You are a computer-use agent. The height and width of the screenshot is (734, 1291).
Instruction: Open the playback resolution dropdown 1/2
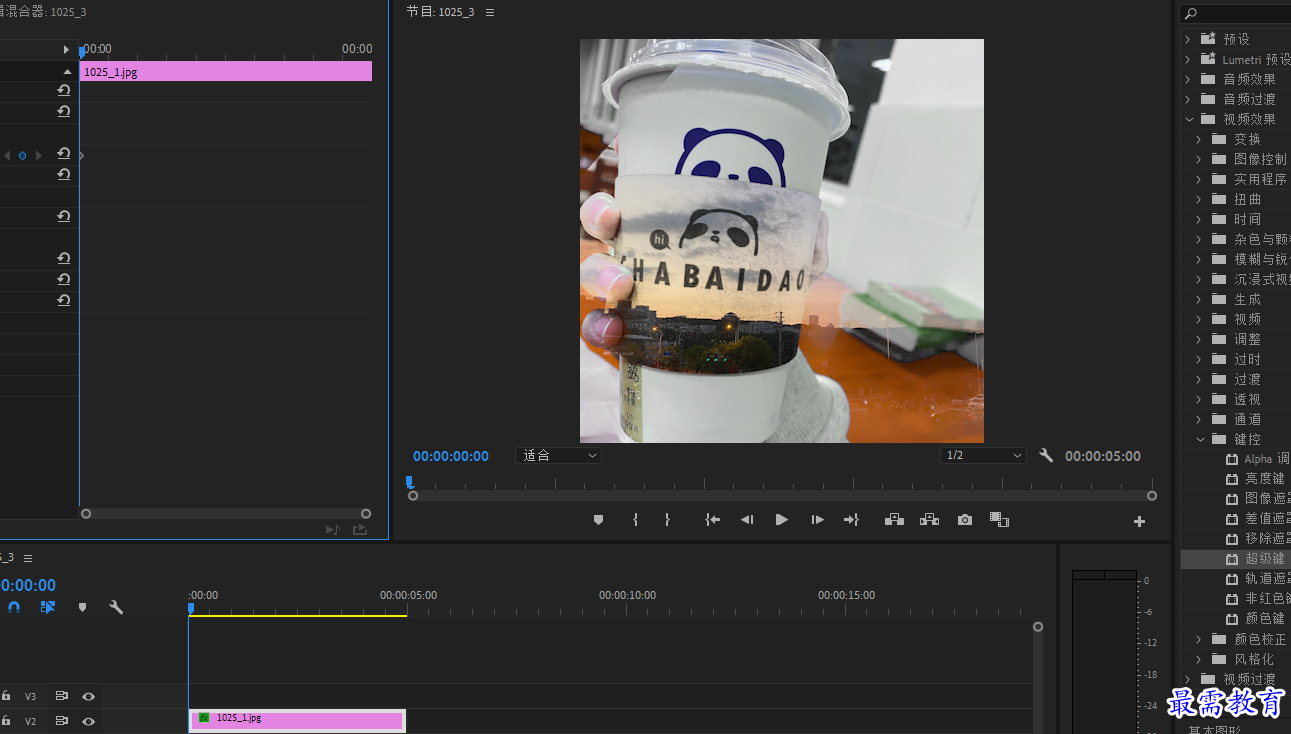(983, 455)
